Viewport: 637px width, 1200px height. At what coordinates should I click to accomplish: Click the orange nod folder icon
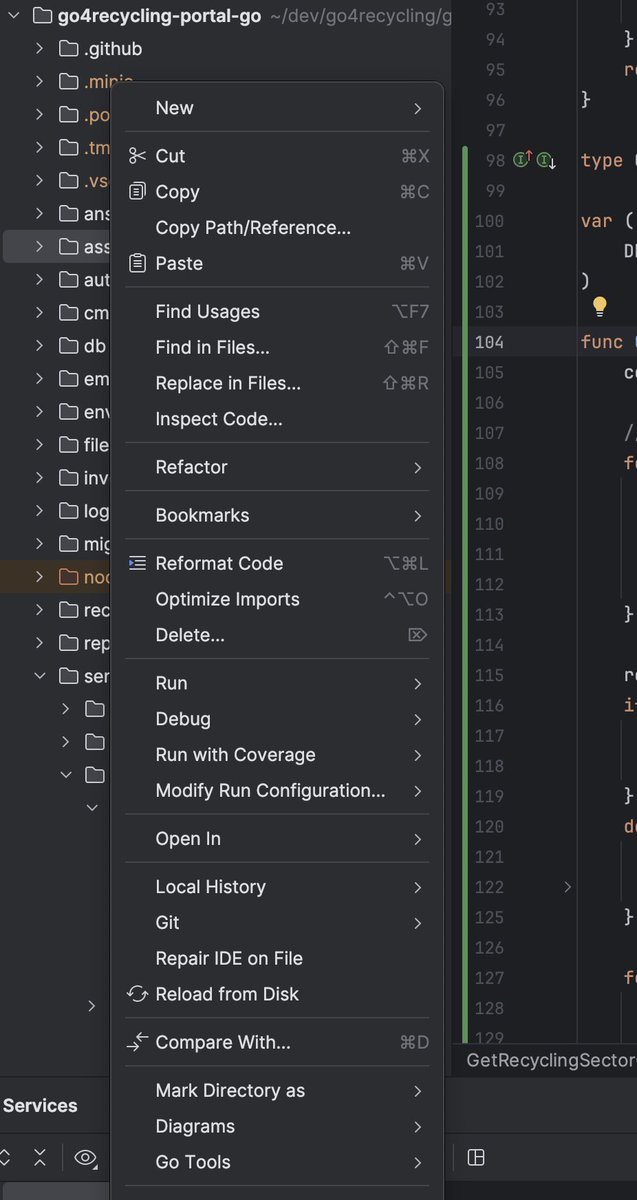[68, 577]
